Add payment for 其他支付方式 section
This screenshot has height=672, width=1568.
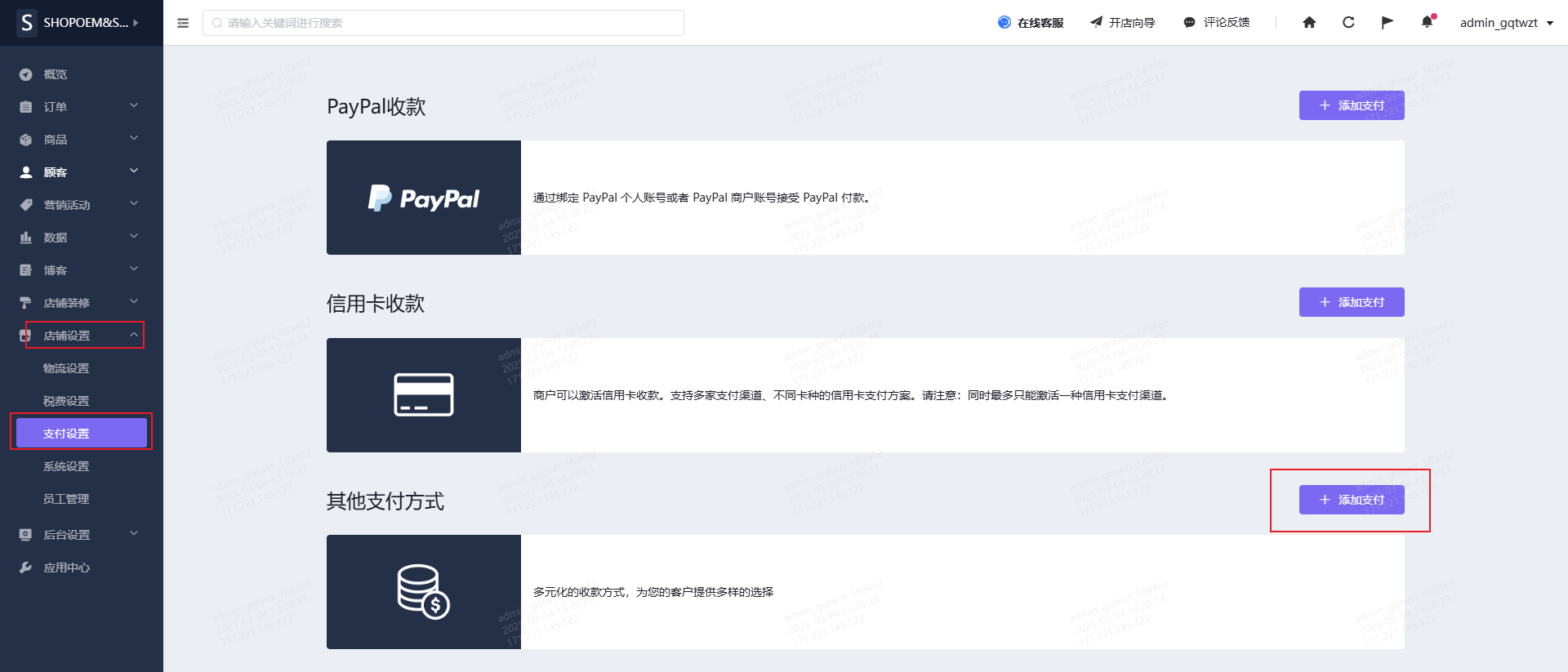click(1352, 500)
